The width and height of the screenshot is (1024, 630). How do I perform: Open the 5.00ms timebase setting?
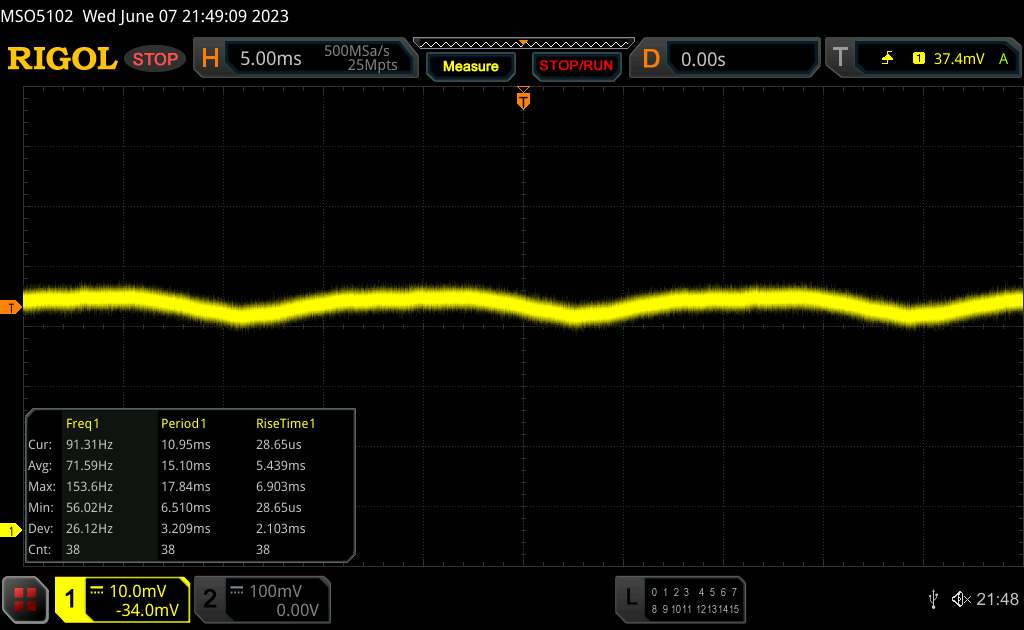pos(270,59)
